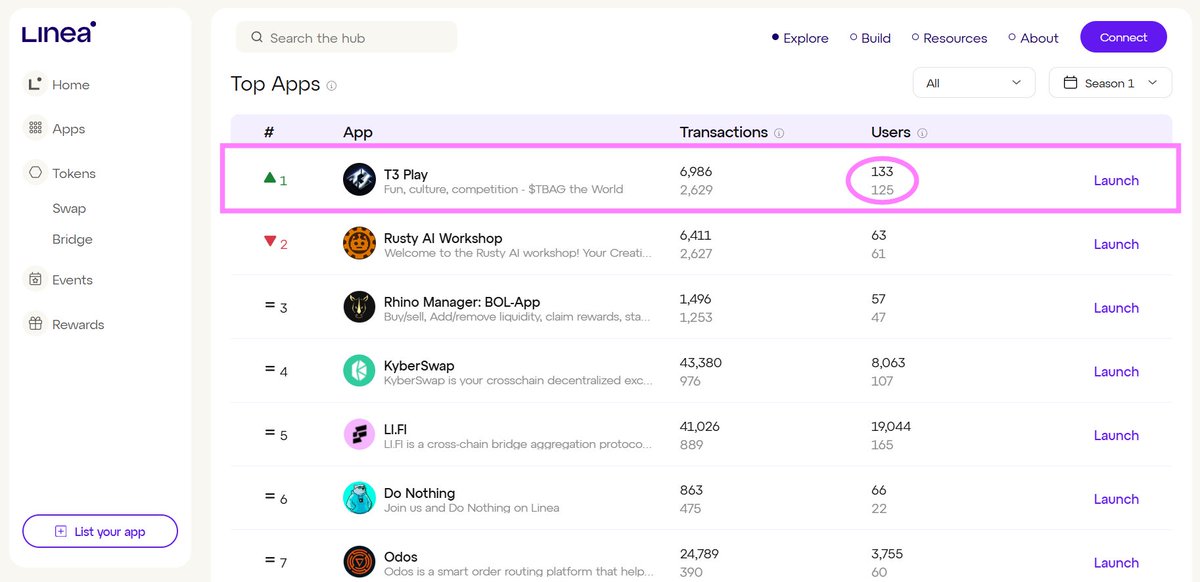1200x582 pixels.
Task: Click the Connect button
Action: pos(1123,37)
